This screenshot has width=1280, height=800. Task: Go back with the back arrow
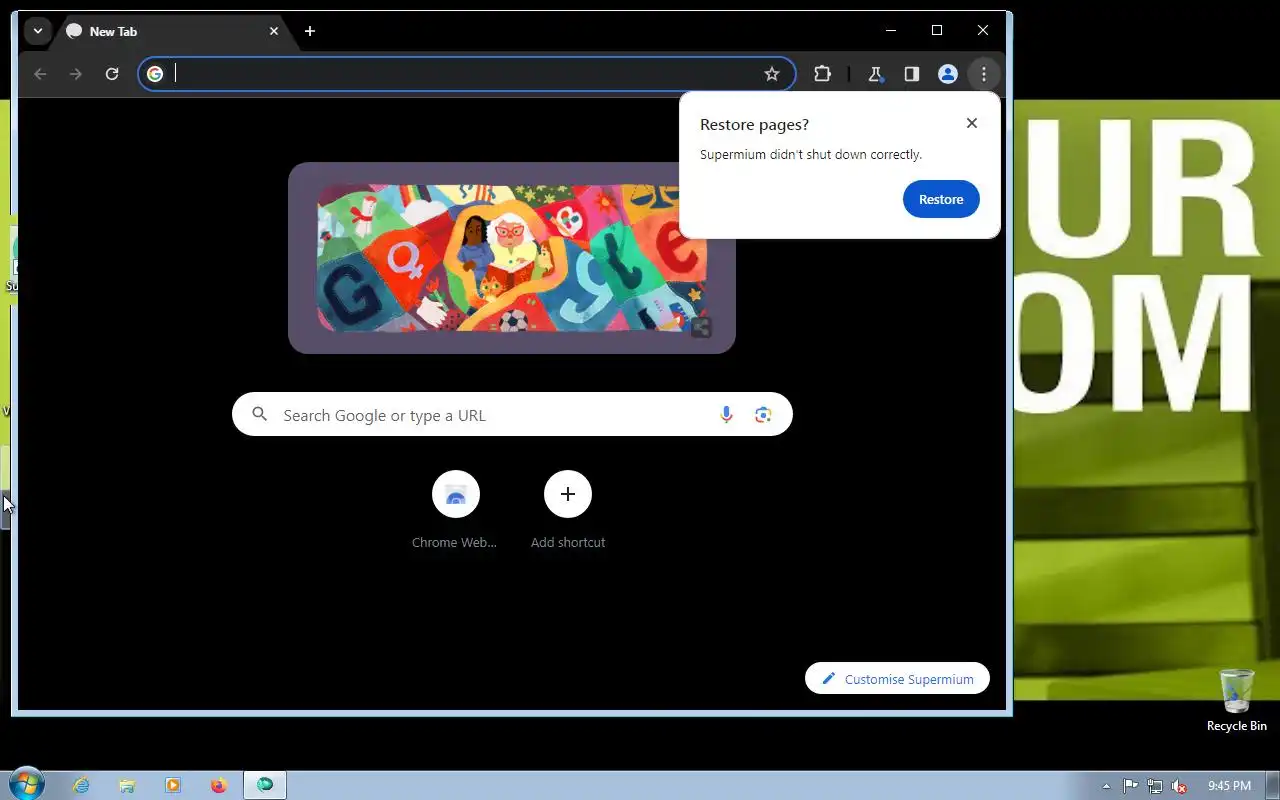coord(40,74)
